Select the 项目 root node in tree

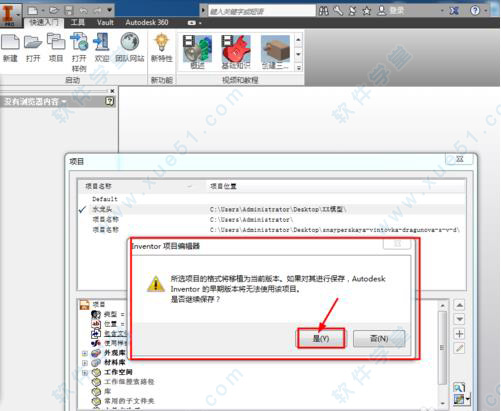point(99,304)
